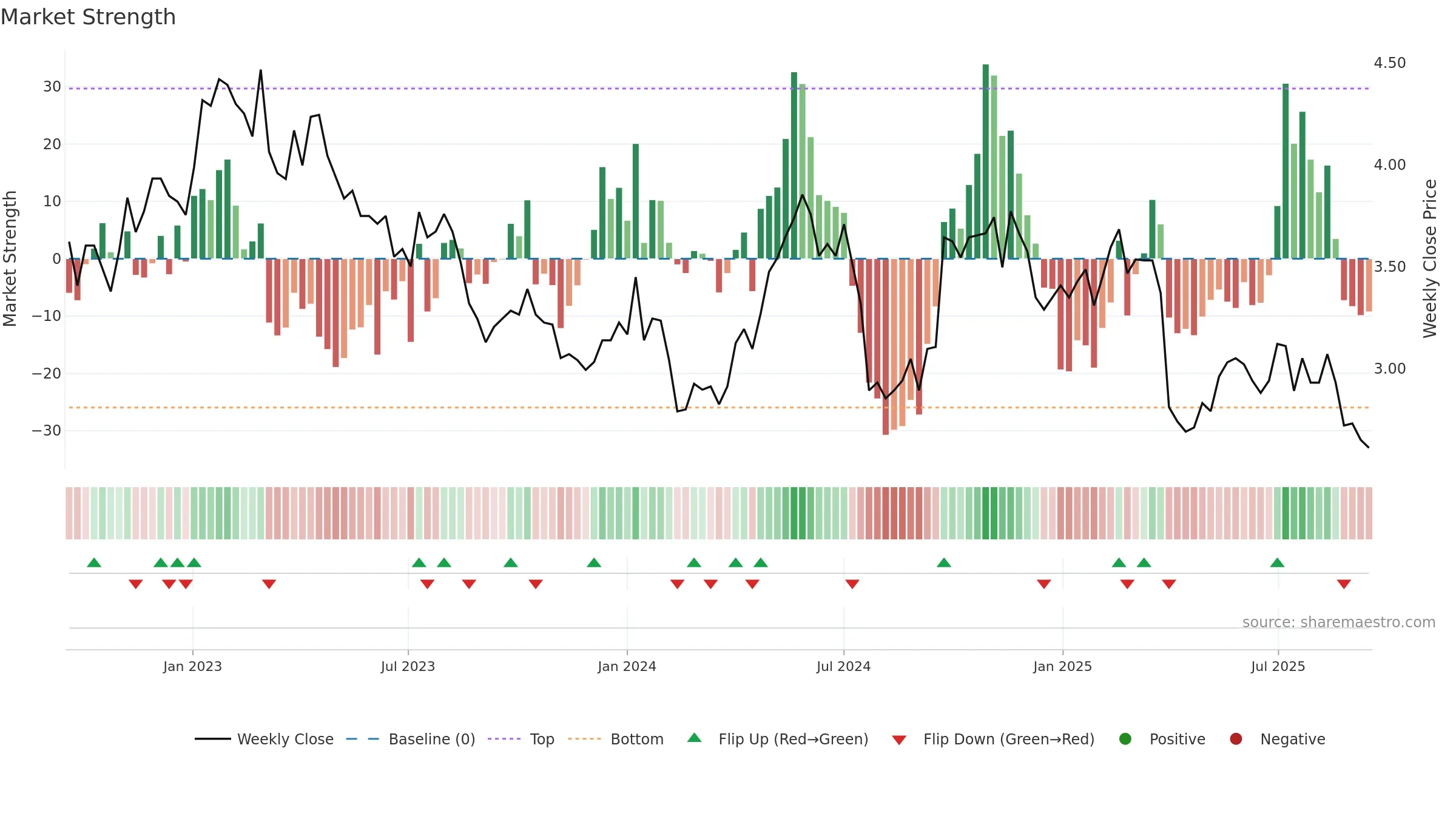Click the only flip-up marker between Jul 2024 and Jan 2025
The width and height of the screenshot is (1456, 819).
pyautogui.click(x=944, y=562)
